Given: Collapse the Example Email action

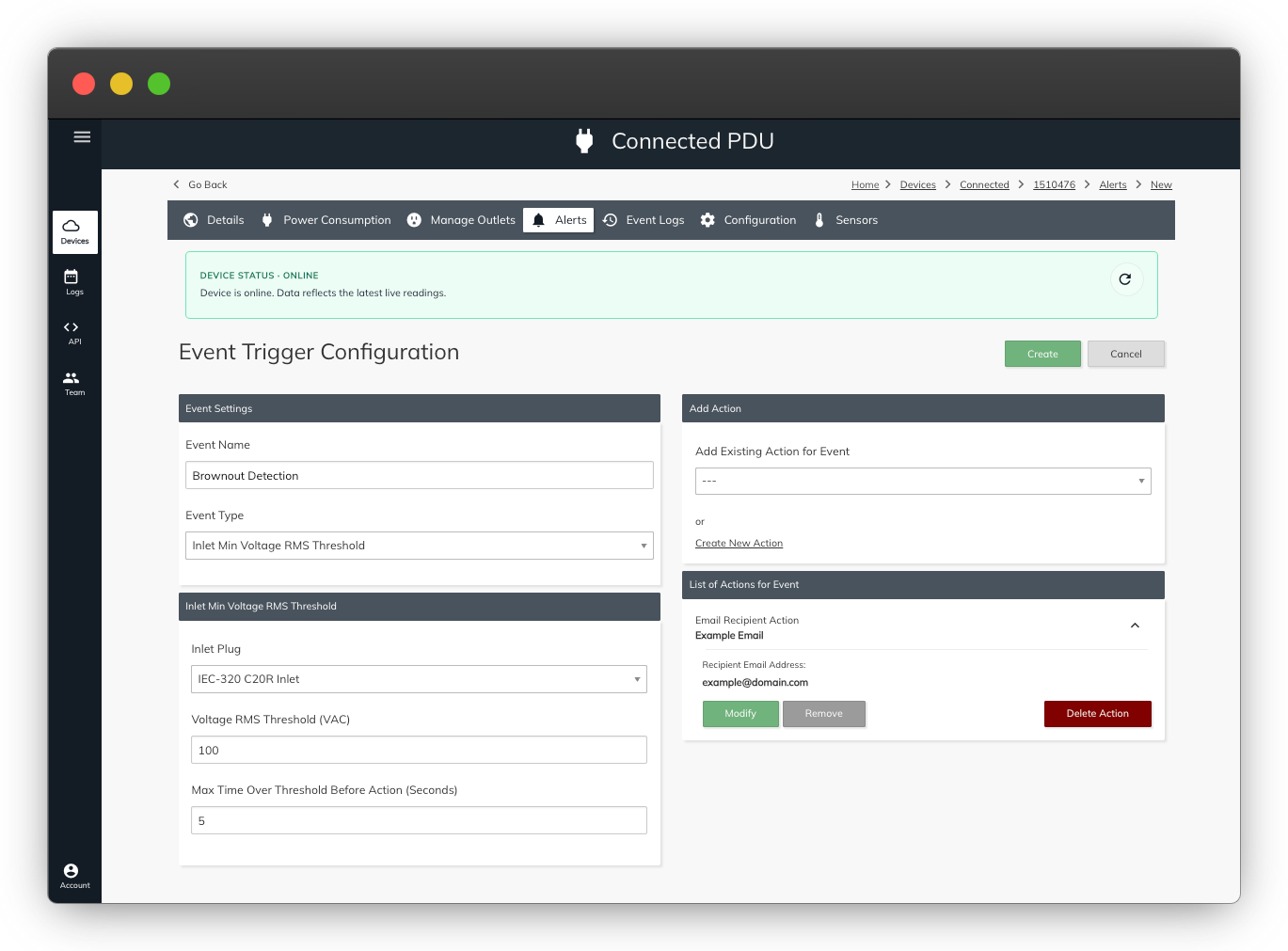Looking at the screenshot, I should point(1135,626).
